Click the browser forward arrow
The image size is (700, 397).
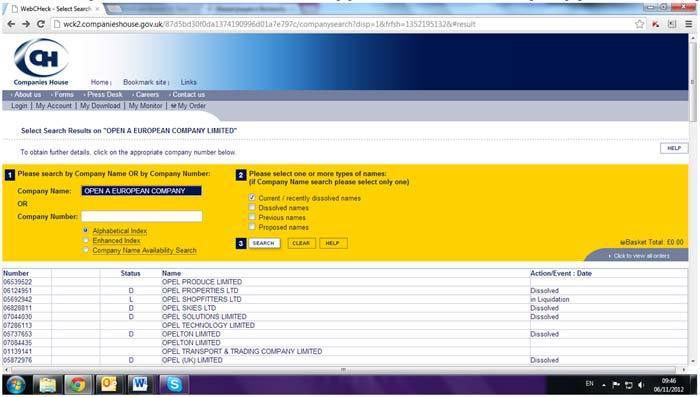point(26,24)
